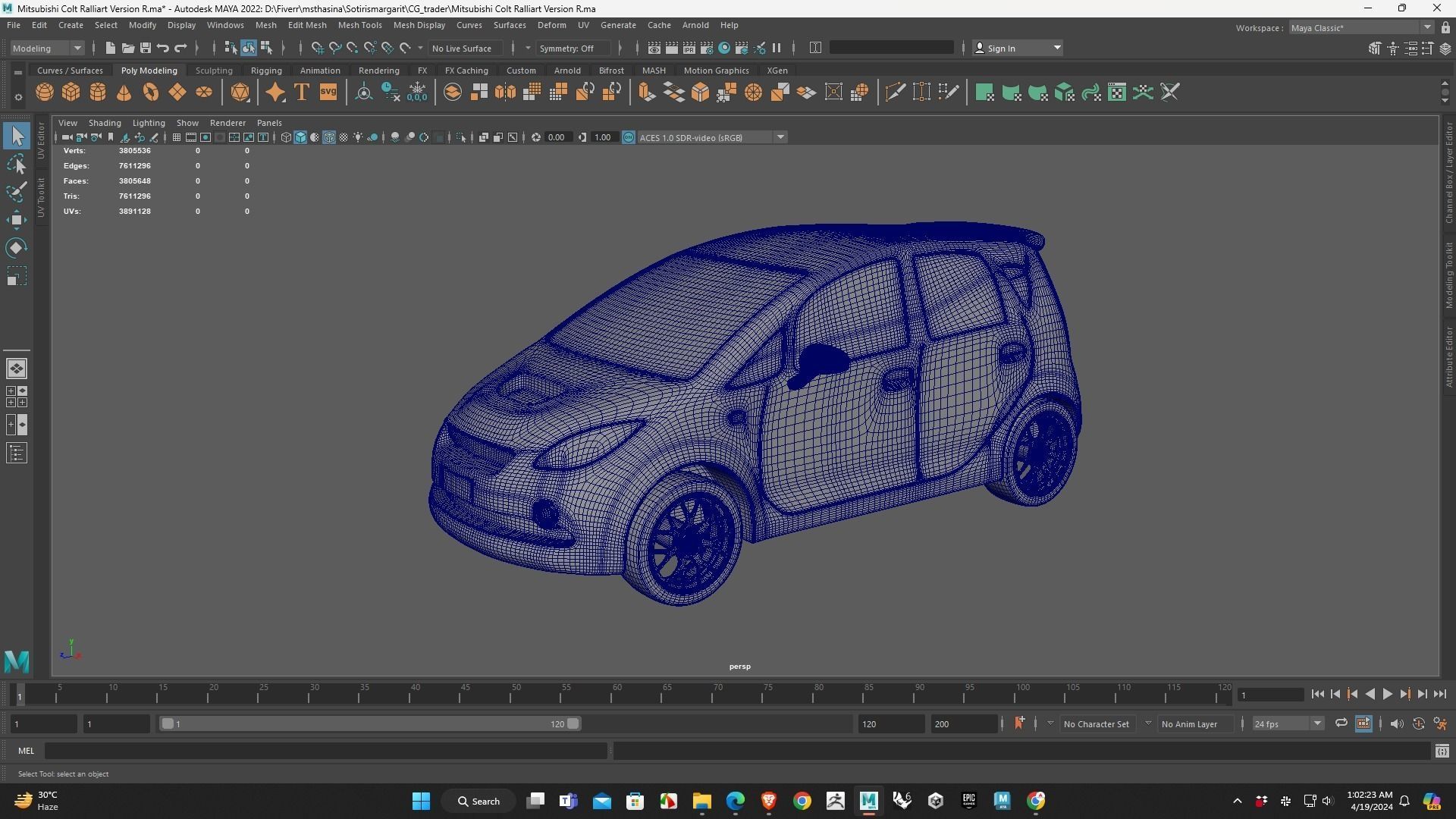This screenshot has height=819, width=1456.
Task: Switch to the Sculpting shelf tab
Action: (x=214, y=71)
